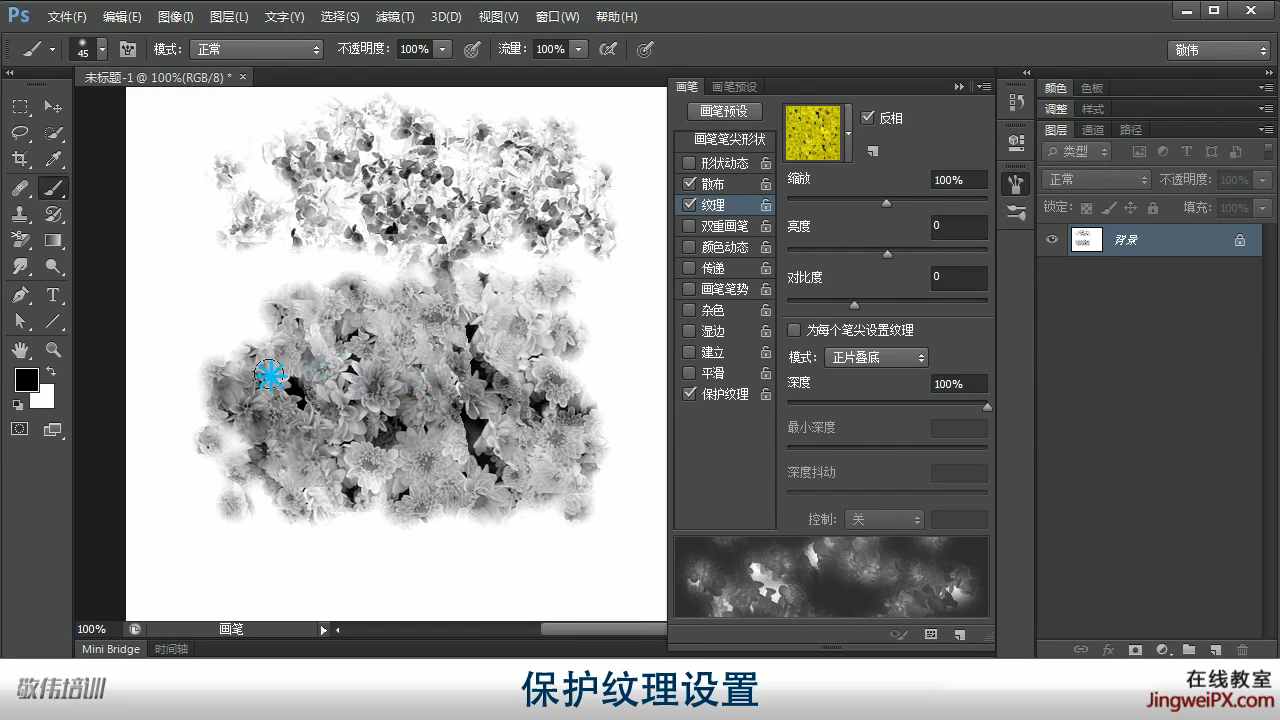Add a layer mask in Layers panel

1135,649
